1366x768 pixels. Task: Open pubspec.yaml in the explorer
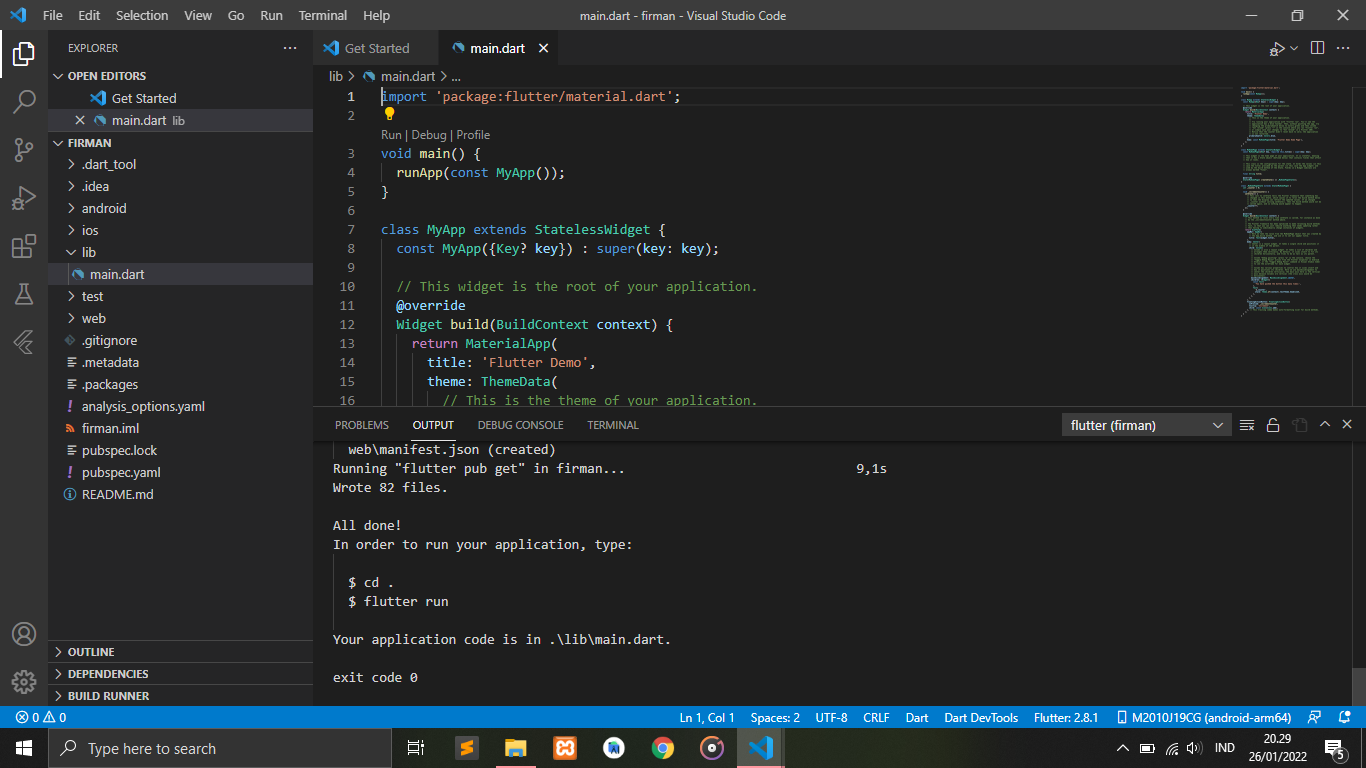[x=121, y=472]
